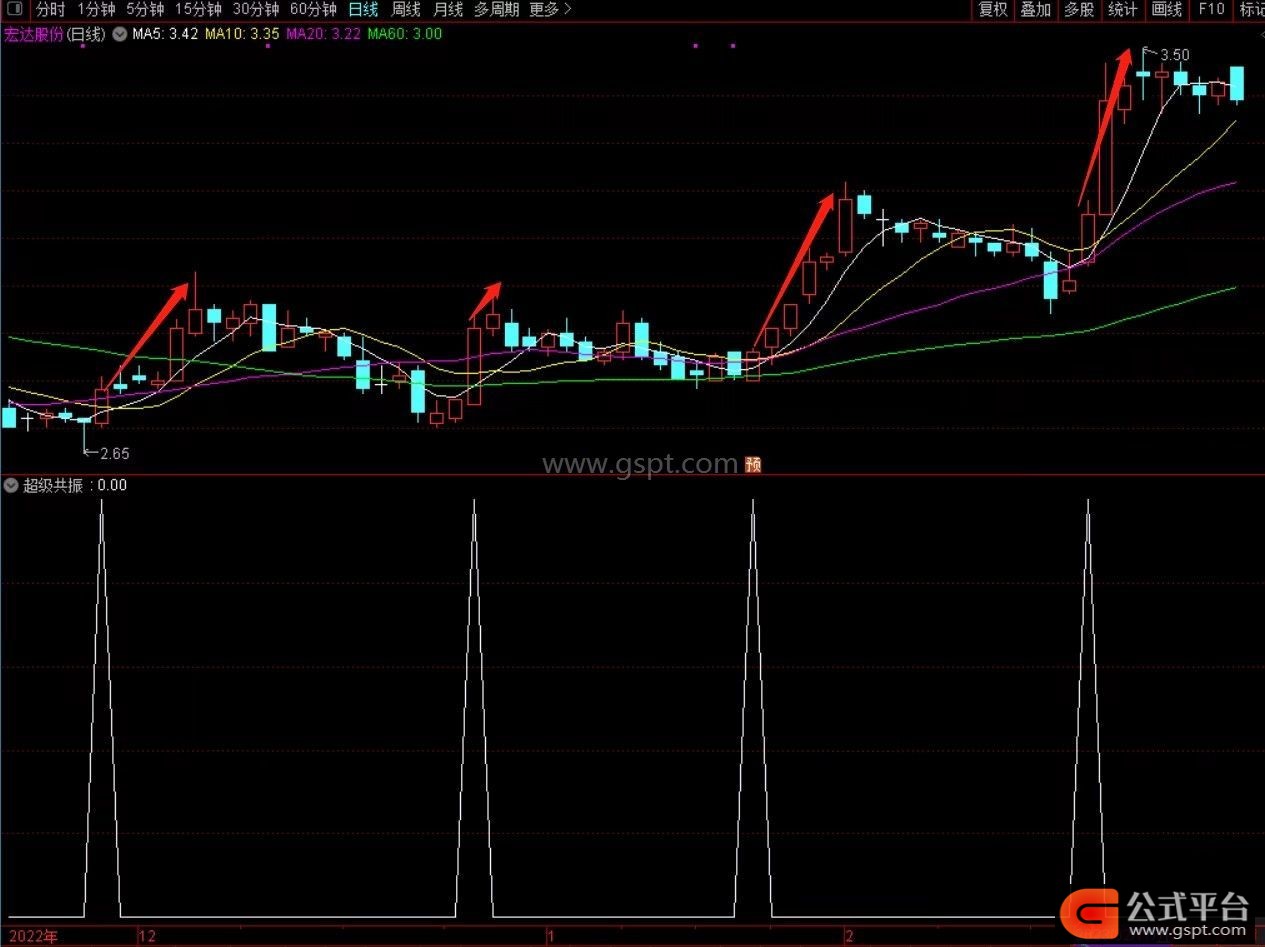Screen dimensions: 1265x947
Task: Open the F10 company info
Action: click(1211, 10)
